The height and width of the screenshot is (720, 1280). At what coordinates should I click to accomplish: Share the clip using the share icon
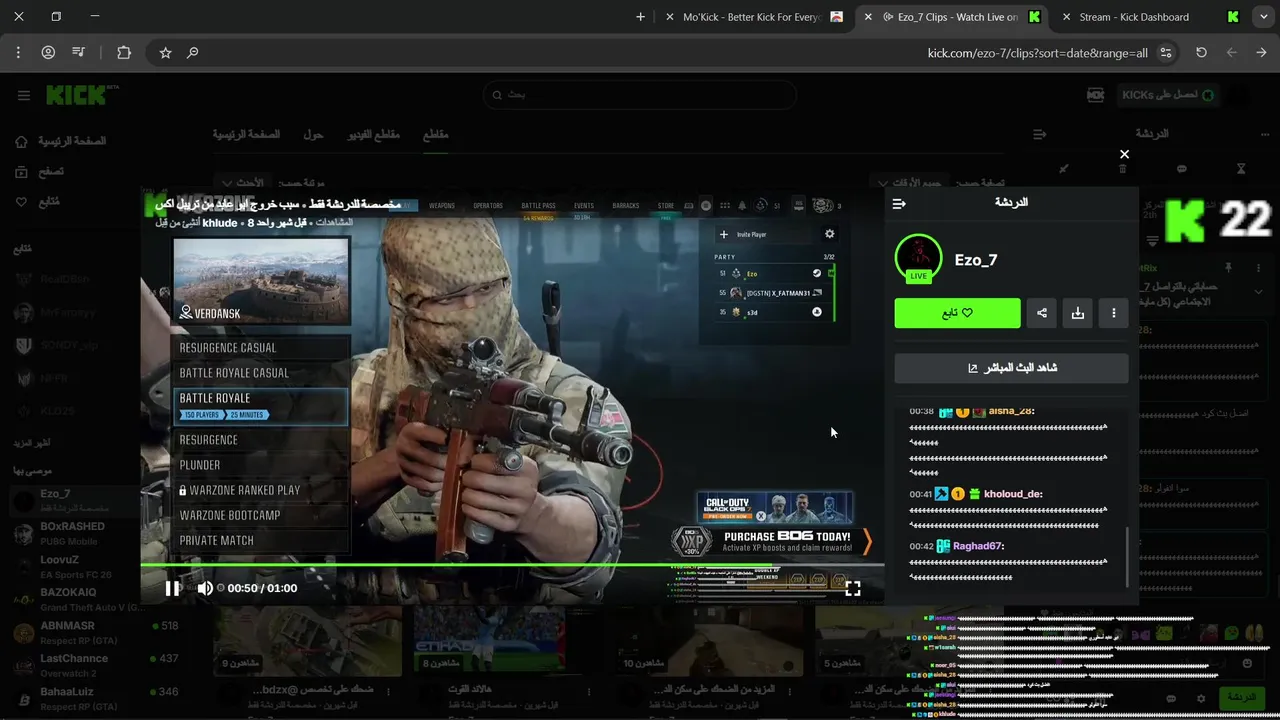tap(1042, 313)
